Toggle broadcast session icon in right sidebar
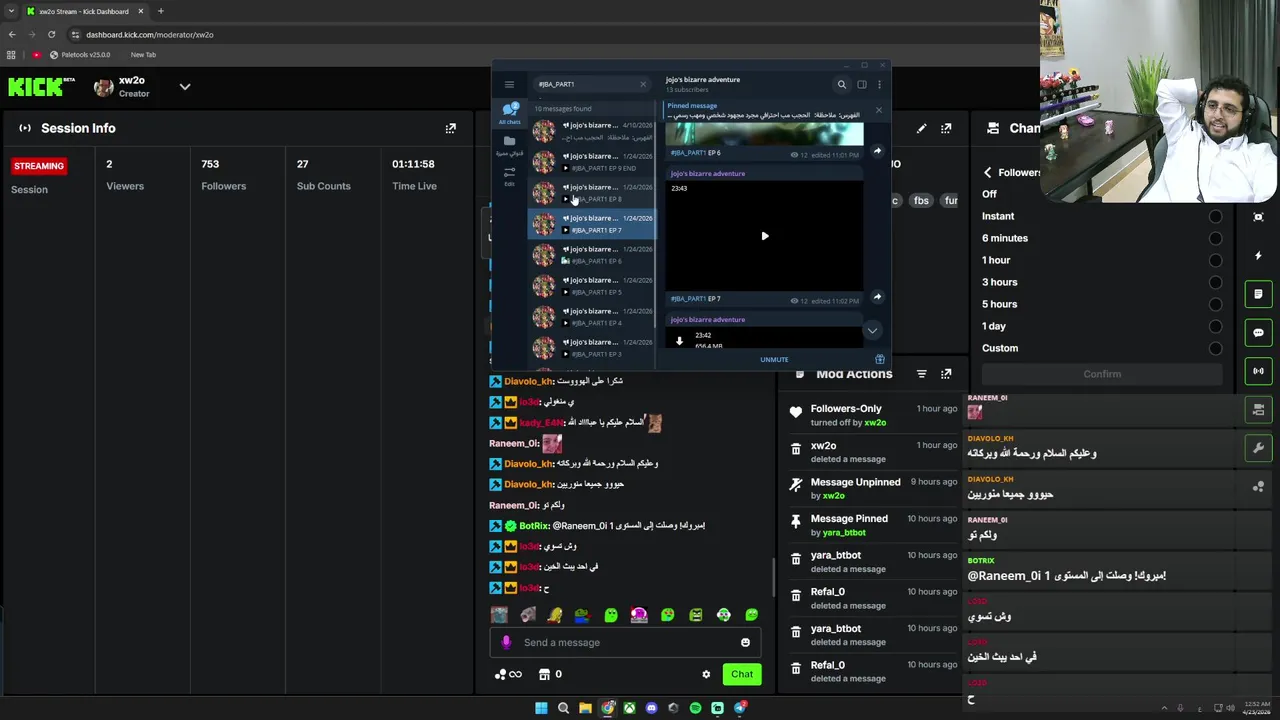This screenshot has height=720, width=1280. tap(1258, 371)
